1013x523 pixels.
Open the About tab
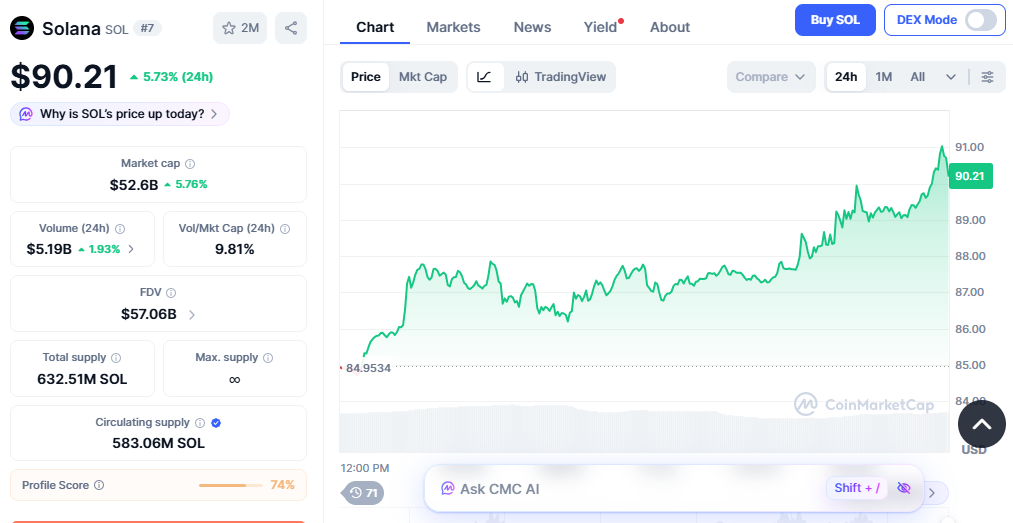tap(670, 27)
